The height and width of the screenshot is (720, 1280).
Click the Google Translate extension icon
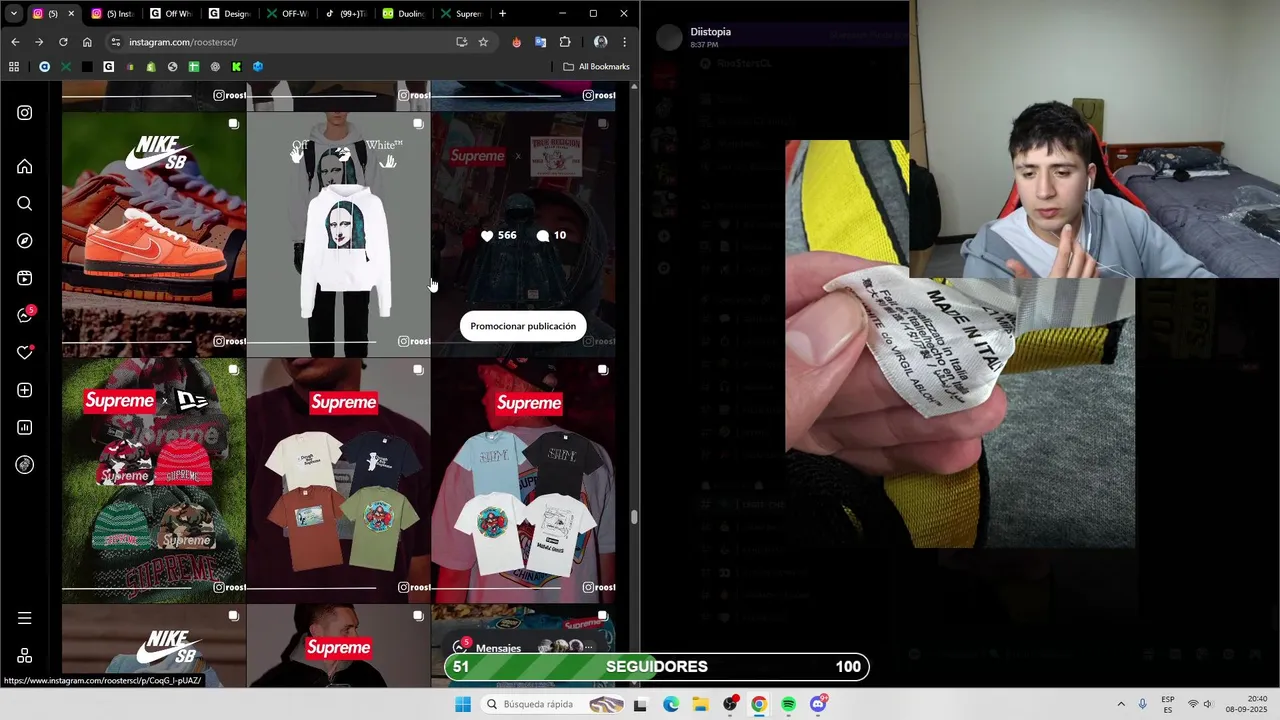tap(540, 42)
